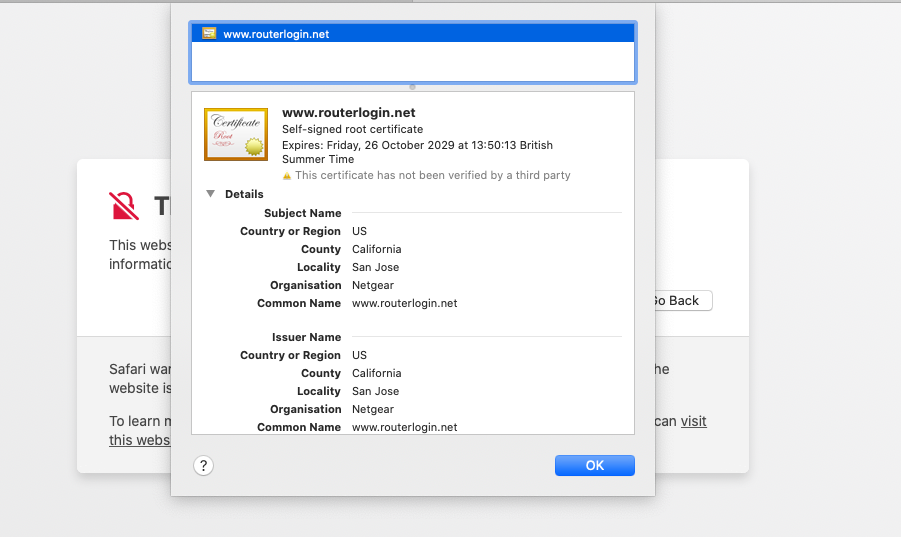
Task: Collapse the Details disclosure triangle
Action: [210, 194]
